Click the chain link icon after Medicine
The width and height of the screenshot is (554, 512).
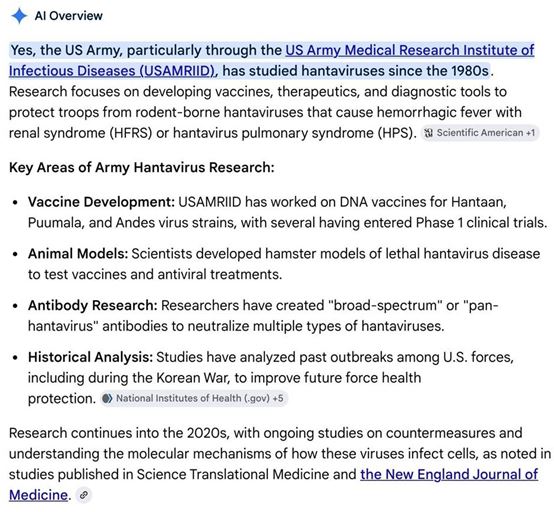84,495
